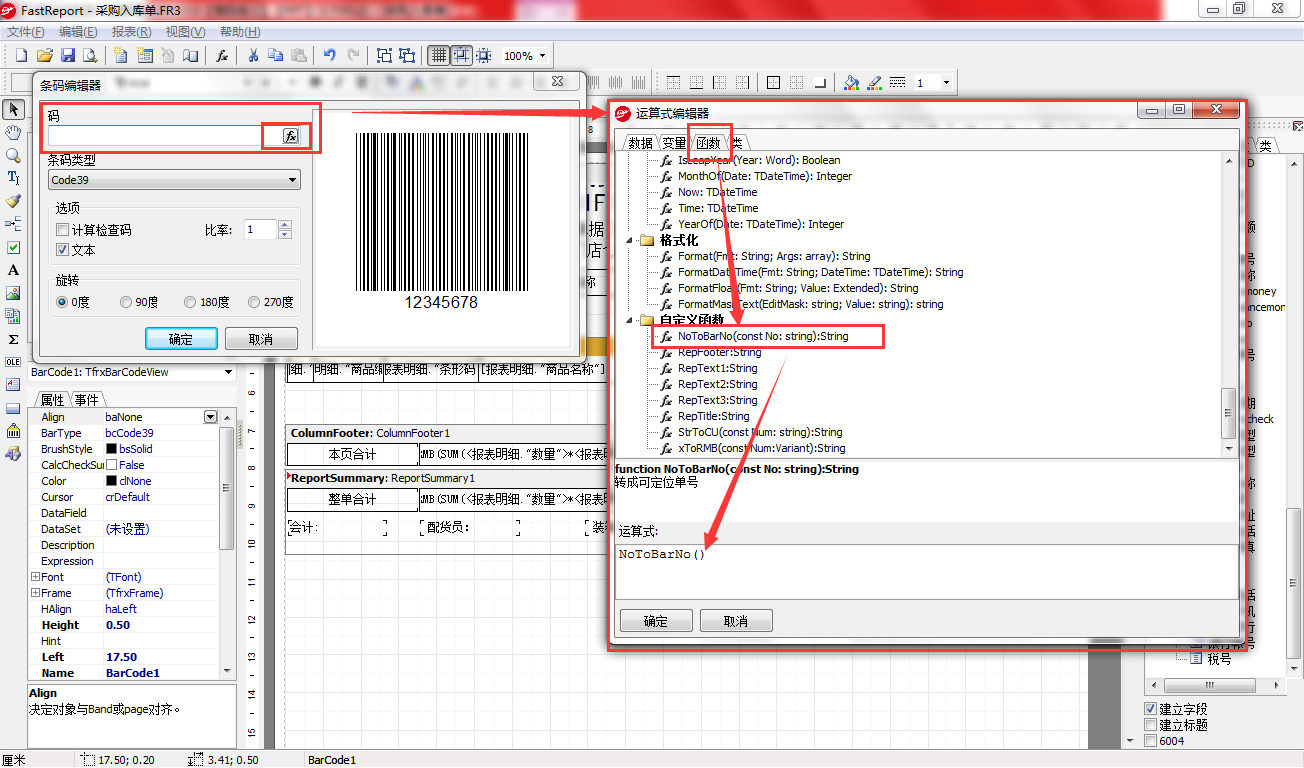
Task: Click the Undo arrow icon
Action: pyautogui.click(x=330, y=56)
